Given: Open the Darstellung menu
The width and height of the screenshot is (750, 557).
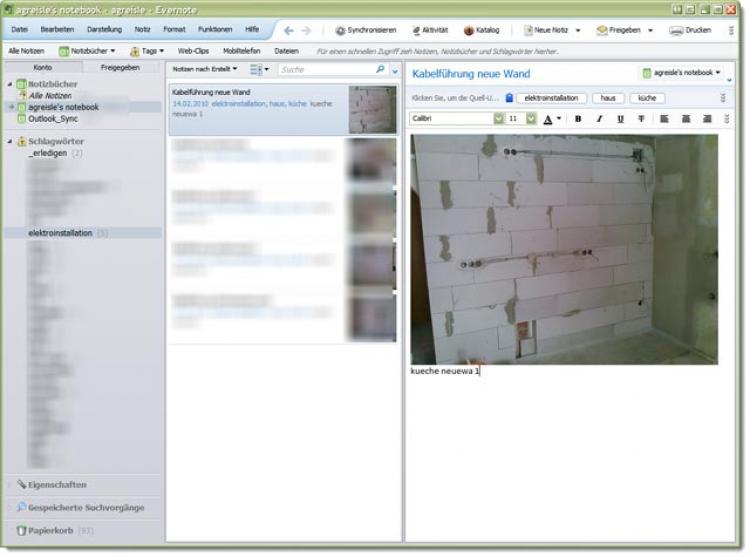Looking at the screenshot, I should pos(104,29).
